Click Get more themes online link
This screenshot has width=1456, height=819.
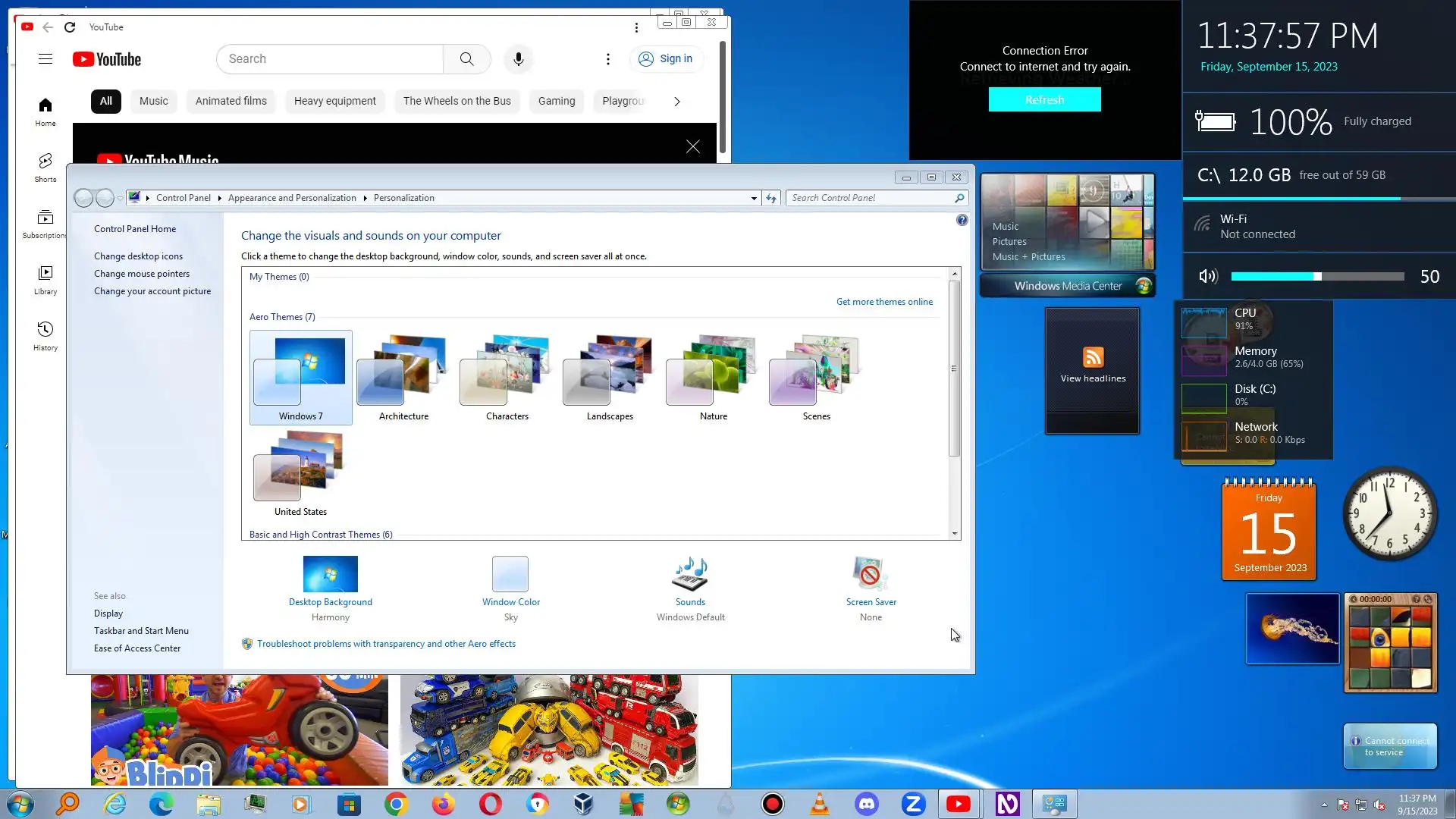884,302
